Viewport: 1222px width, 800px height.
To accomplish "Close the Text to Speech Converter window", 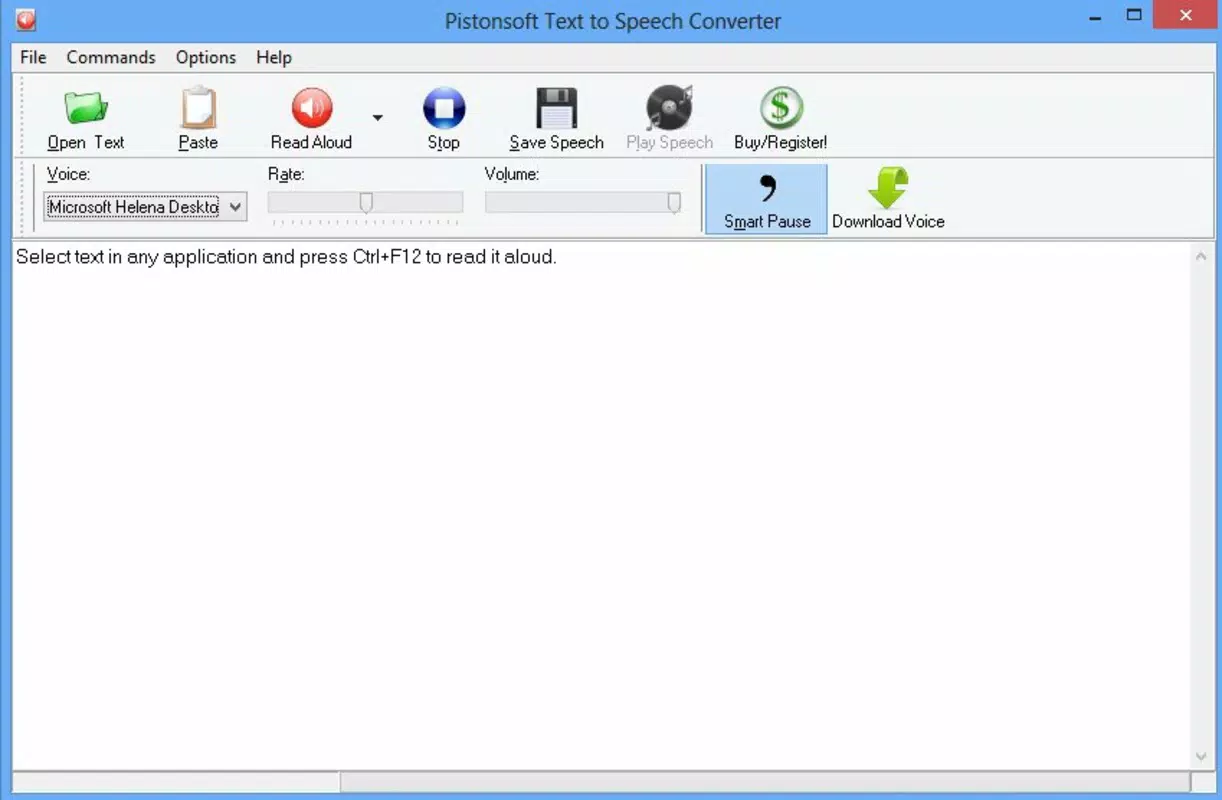I will (x=1186, y=15).
